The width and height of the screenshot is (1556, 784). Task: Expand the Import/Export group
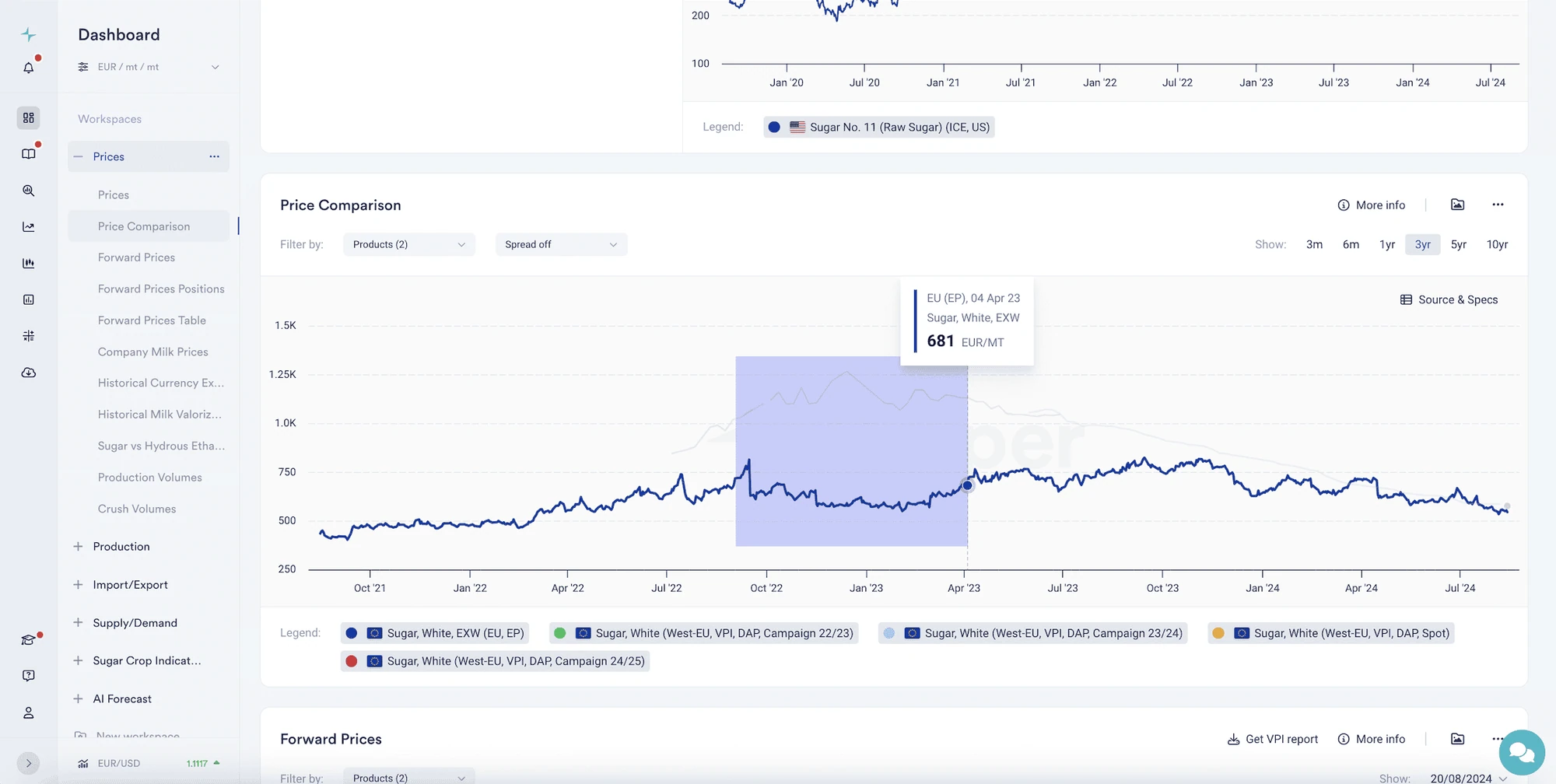pyautogui.click(x=78, y=585)
